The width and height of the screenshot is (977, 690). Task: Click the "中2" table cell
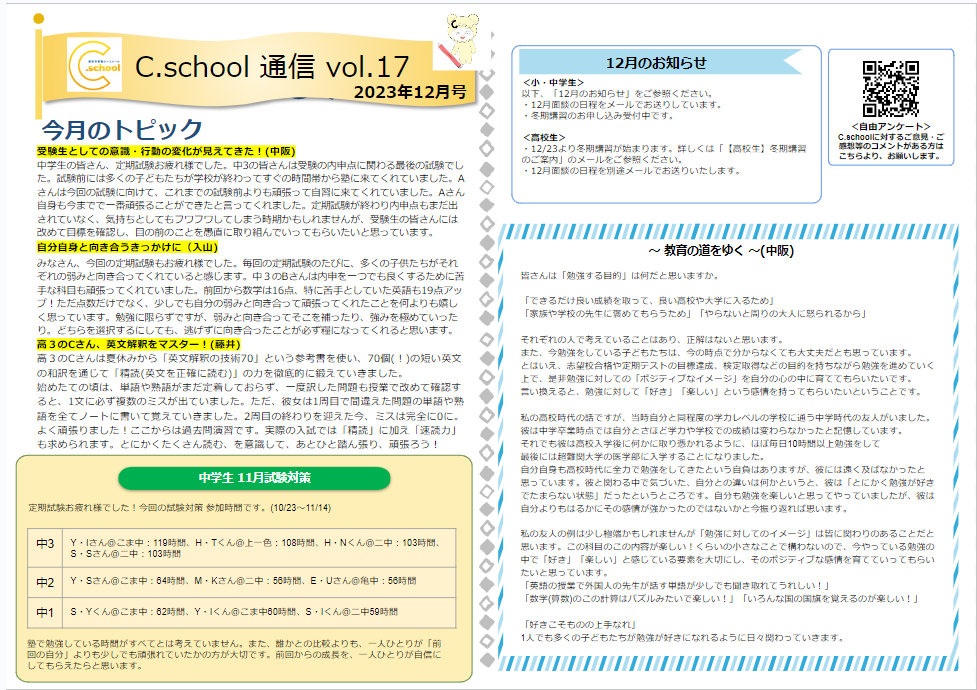click(45, 582)
